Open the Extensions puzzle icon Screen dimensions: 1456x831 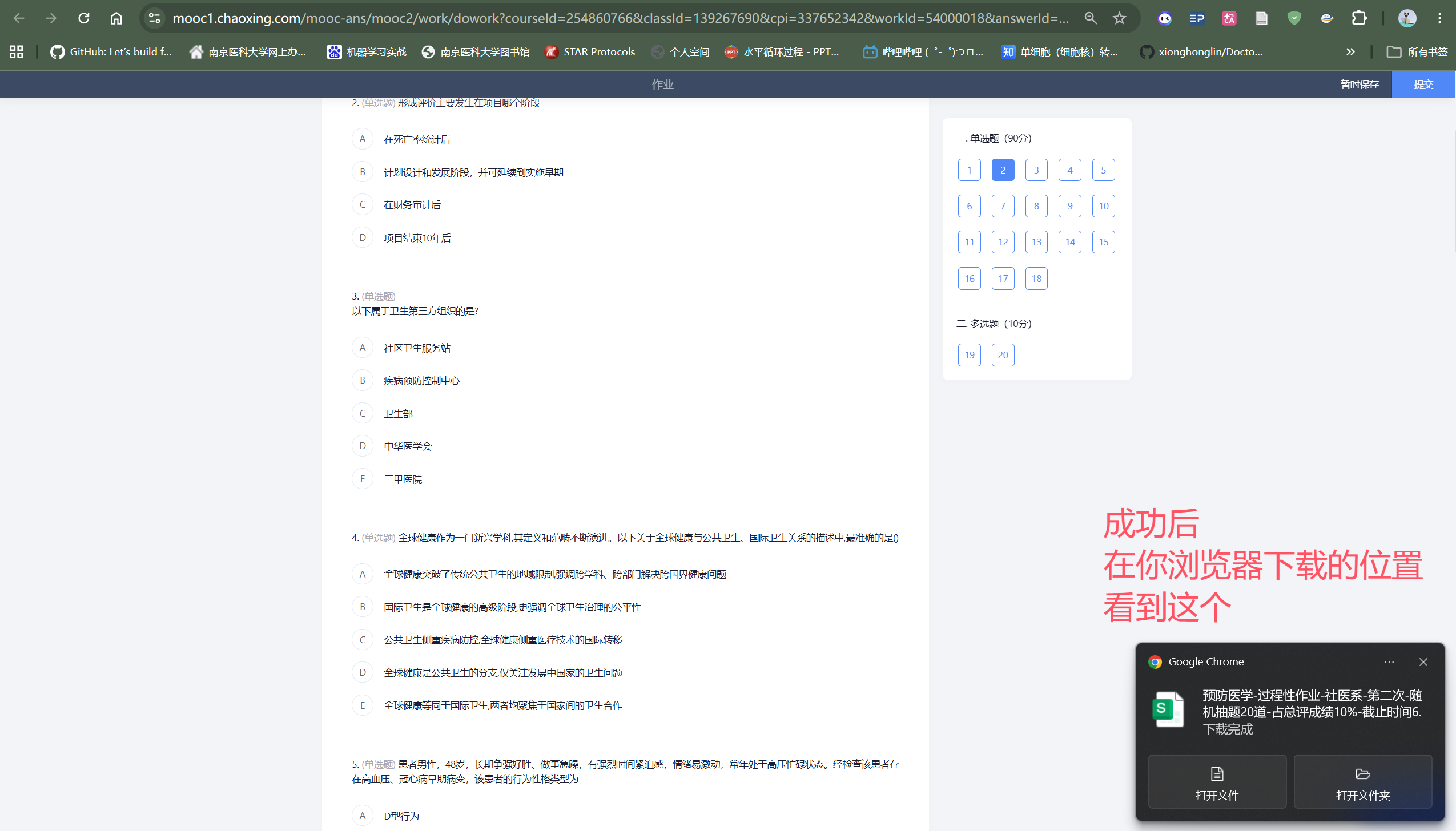click(1359, 18)
